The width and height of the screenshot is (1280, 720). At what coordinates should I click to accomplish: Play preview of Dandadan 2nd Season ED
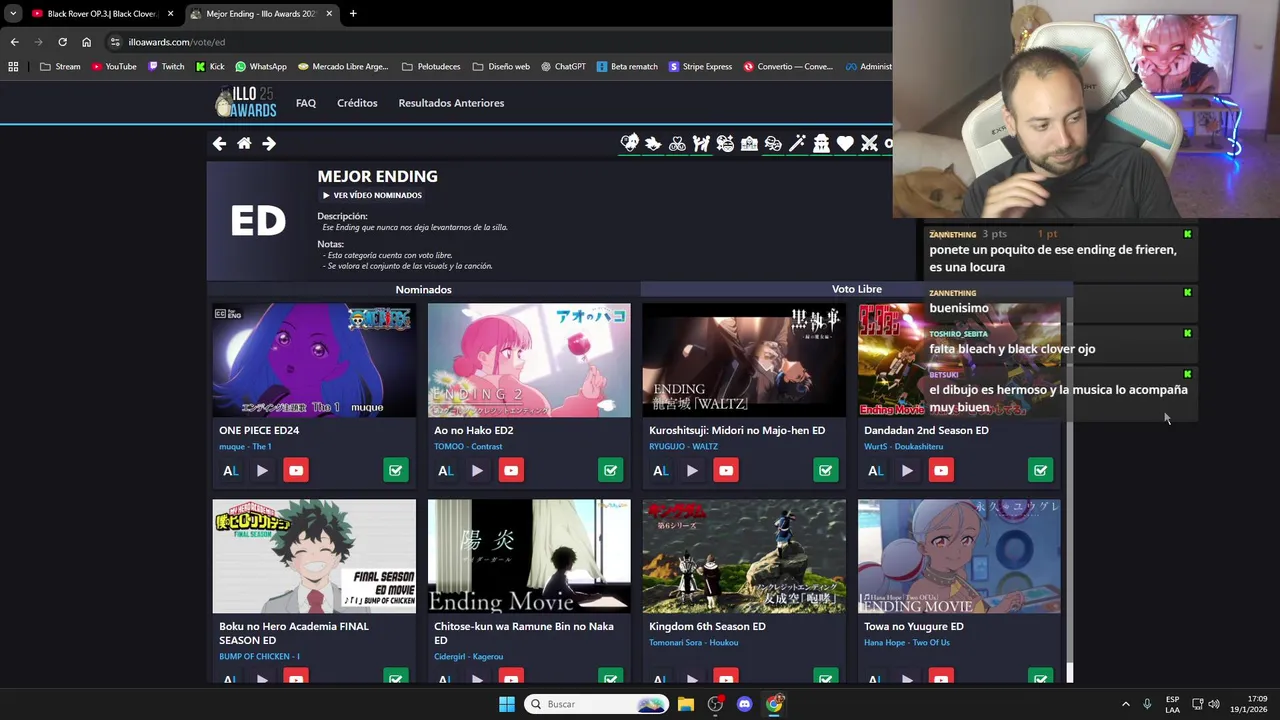point(907,470)
